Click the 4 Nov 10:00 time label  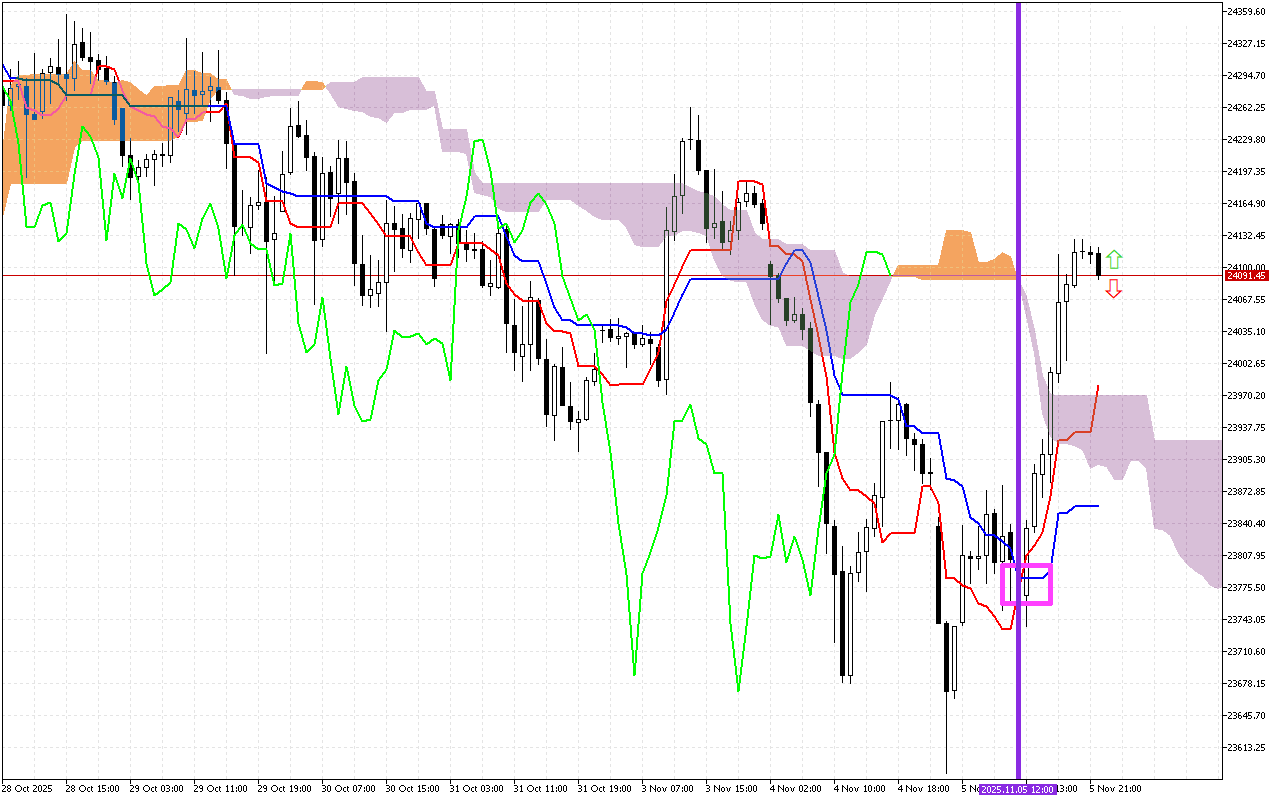[861, 788]
